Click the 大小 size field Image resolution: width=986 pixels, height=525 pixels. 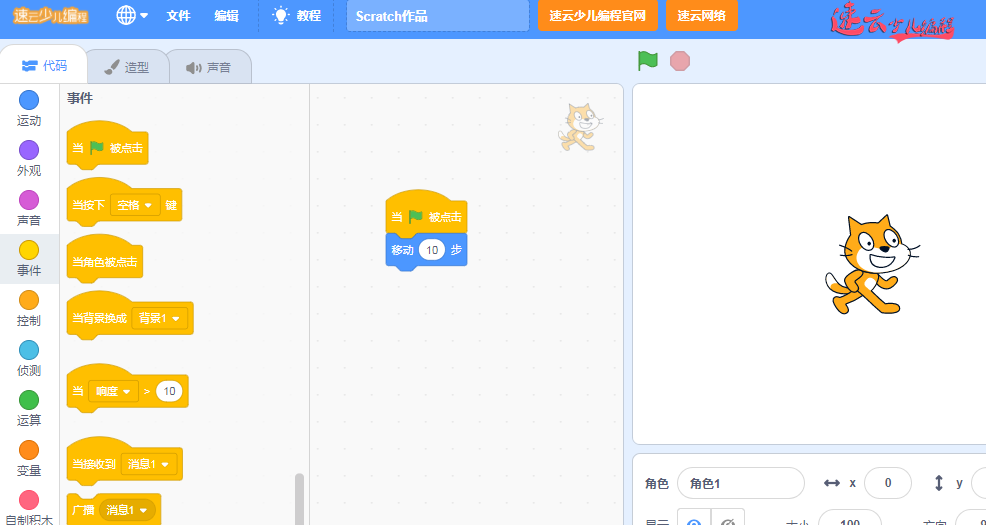[x=850, y=519]
